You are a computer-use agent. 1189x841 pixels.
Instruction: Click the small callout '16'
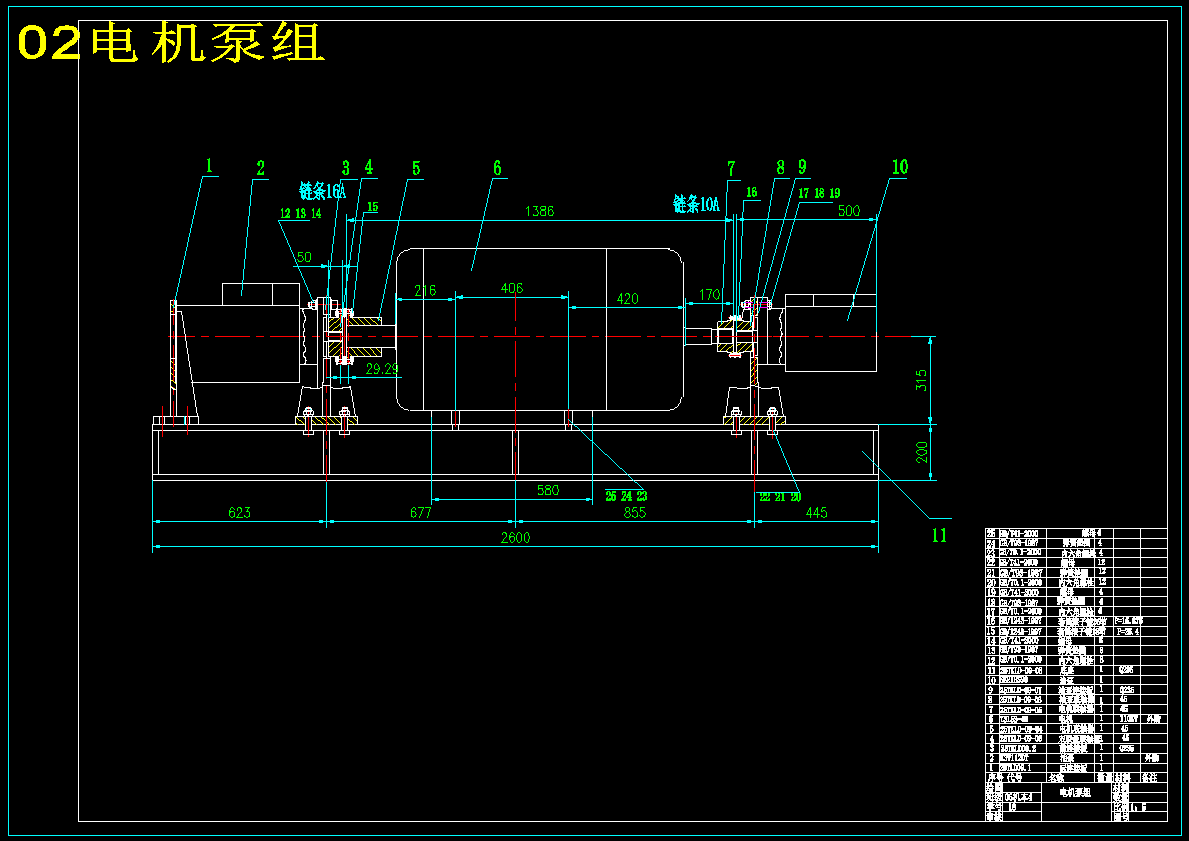pyautogui.click(x=751, y=193)
